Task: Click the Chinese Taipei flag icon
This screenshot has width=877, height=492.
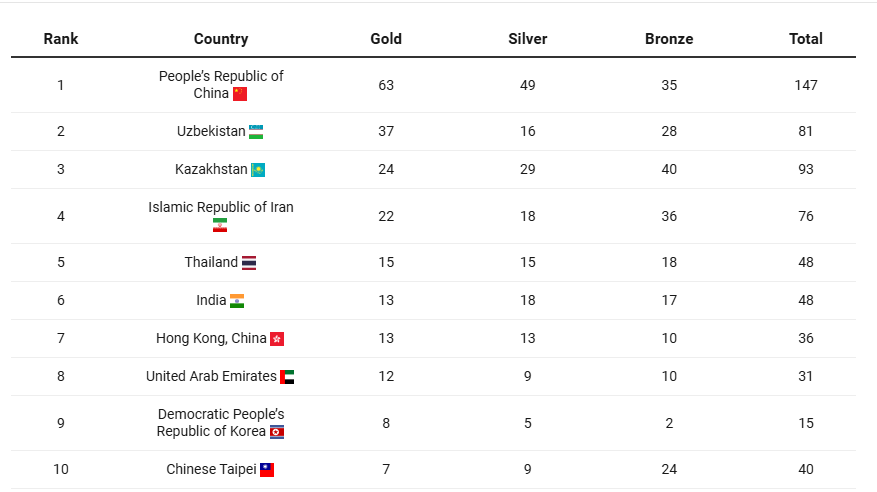Action: point(267,470)
